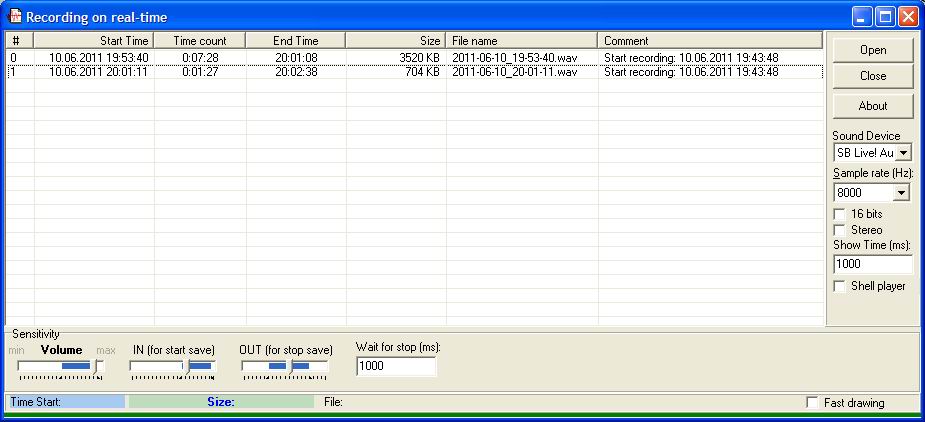The width and height of the screenshot is (925, 422).
Task: Click the IN (for start save) slider
Action: pos(173,368)
